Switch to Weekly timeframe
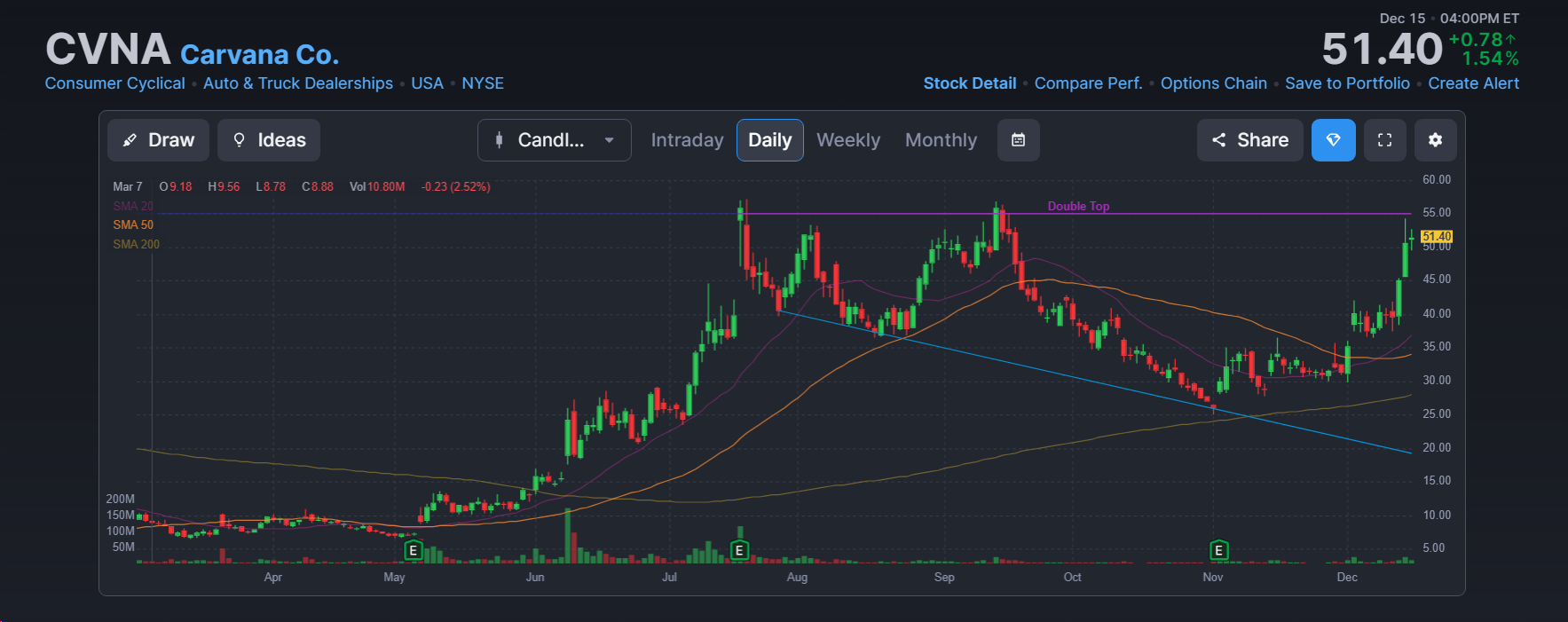The image size is (1568, 622). click(x=848, y=140)
